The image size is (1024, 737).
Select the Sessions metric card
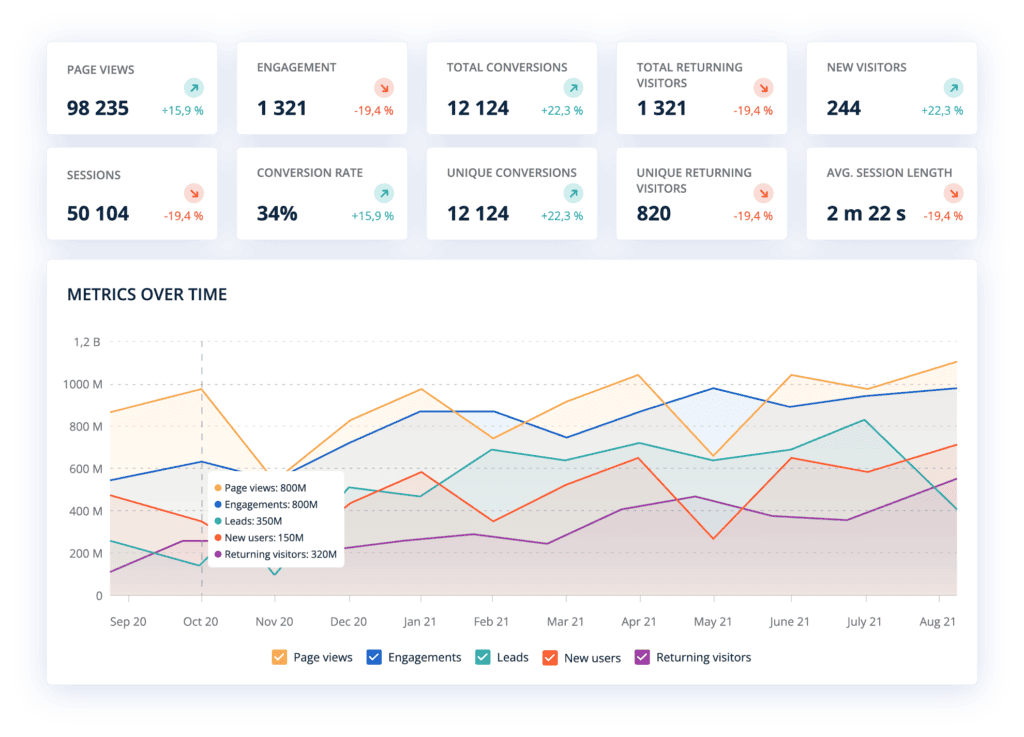132,193
